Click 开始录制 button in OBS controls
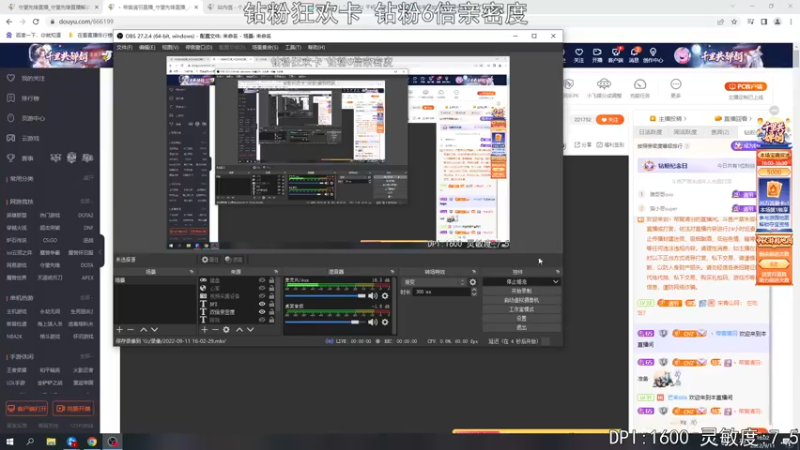 click(521, 291)
